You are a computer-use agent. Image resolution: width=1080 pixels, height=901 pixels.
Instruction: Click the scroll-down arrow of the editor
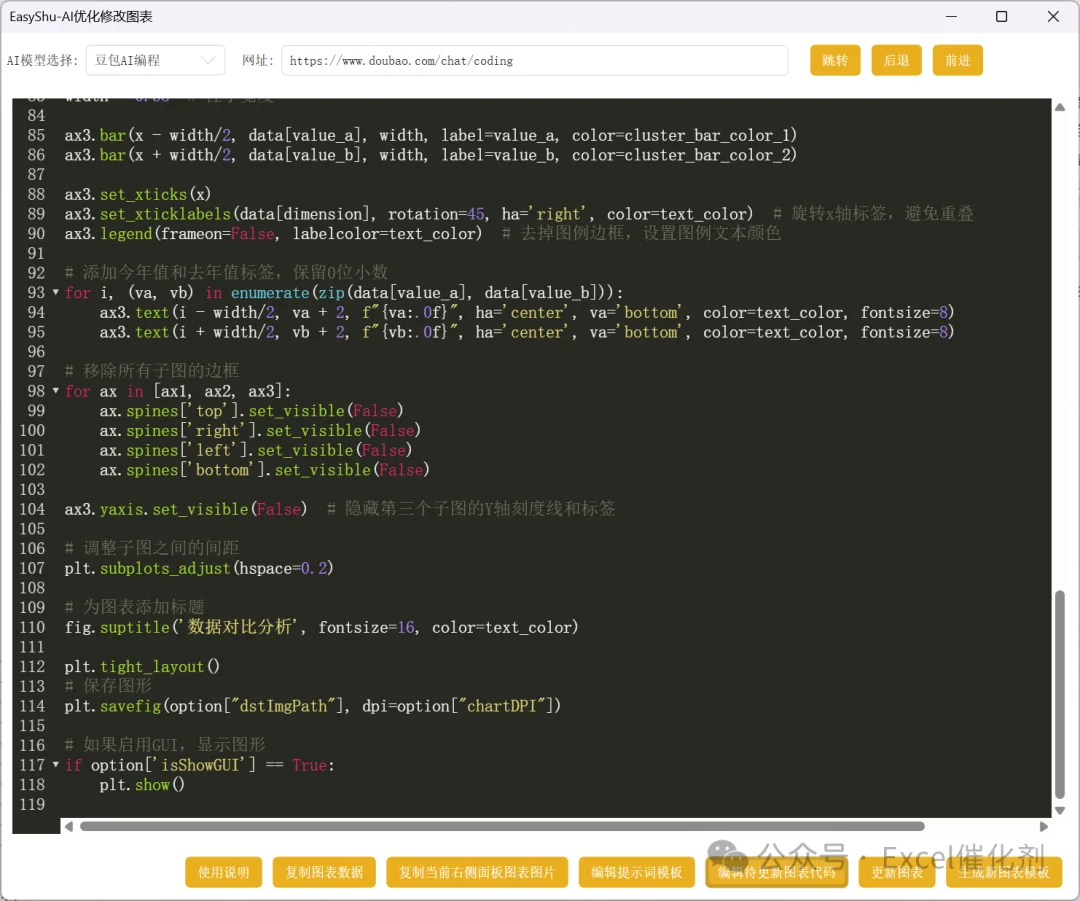coord(1059,810)
